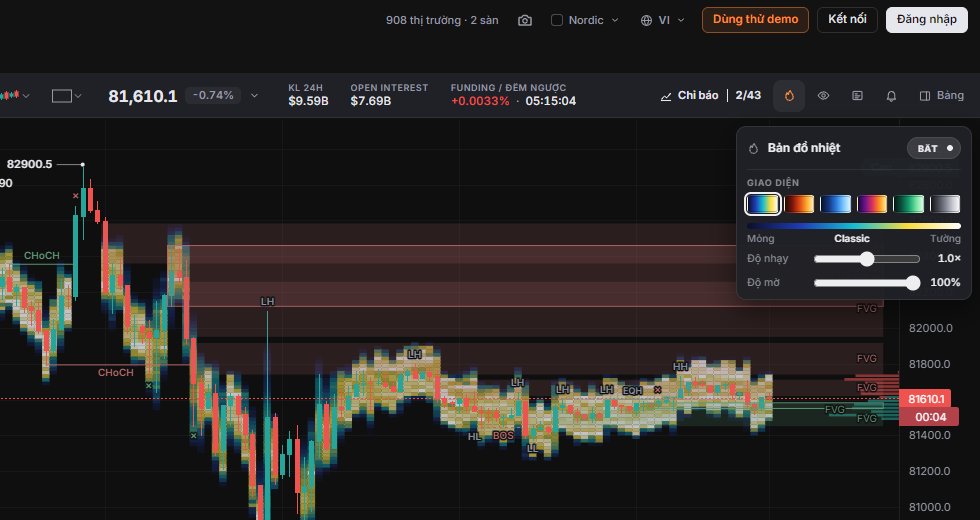
Task: Select the green heatmap color theme swatch
Action: pyautogui.click(x=908, y=204)
